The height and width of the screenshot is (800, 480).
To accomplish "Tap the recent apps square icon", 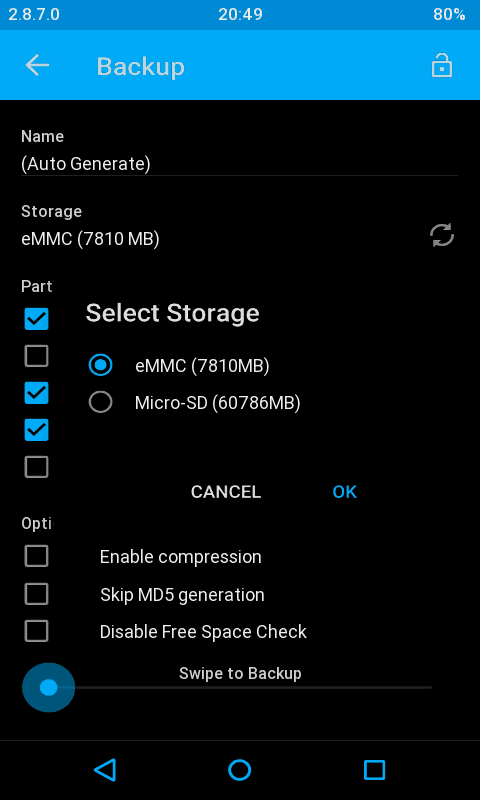I will click(374, 770).
